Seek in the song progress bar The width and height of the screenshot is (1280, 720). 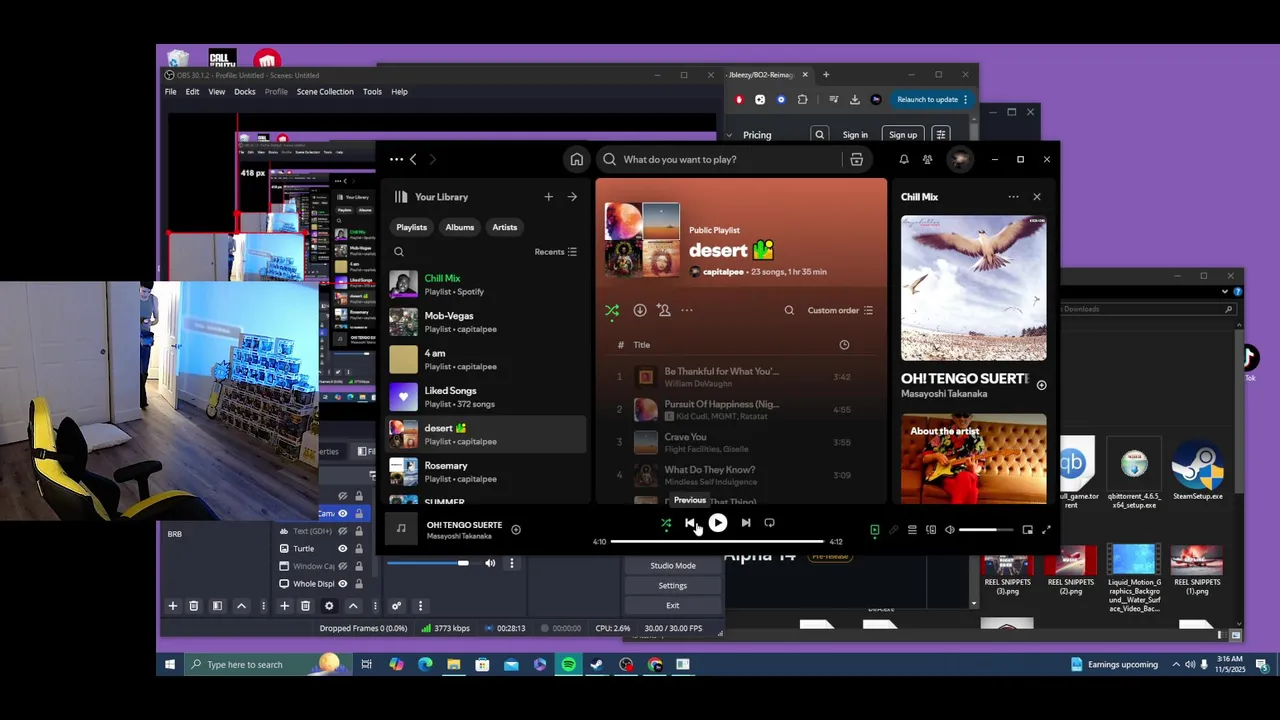click(717, 541)
